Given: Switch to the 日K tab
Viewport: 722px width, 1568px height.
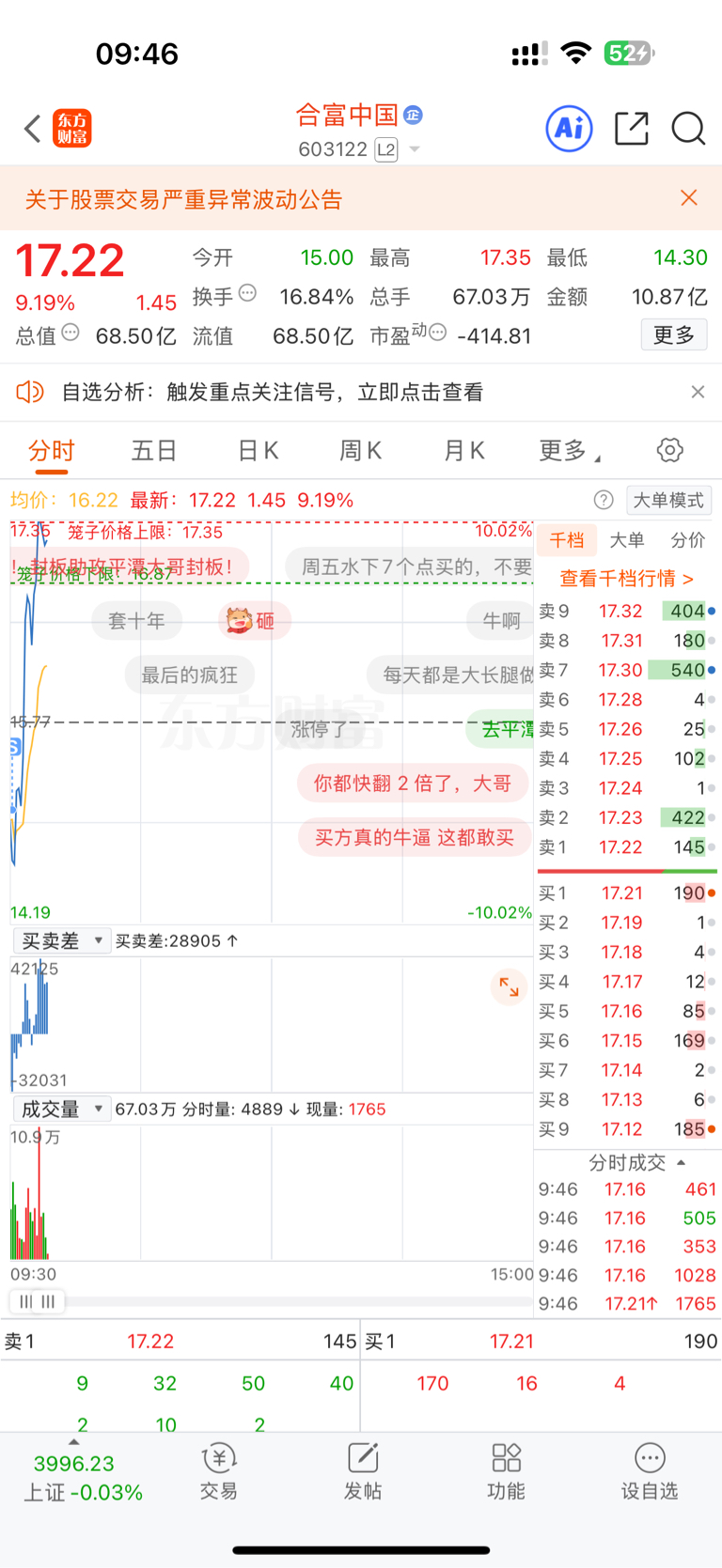Looking at the screenshot, I should point(258,451).
